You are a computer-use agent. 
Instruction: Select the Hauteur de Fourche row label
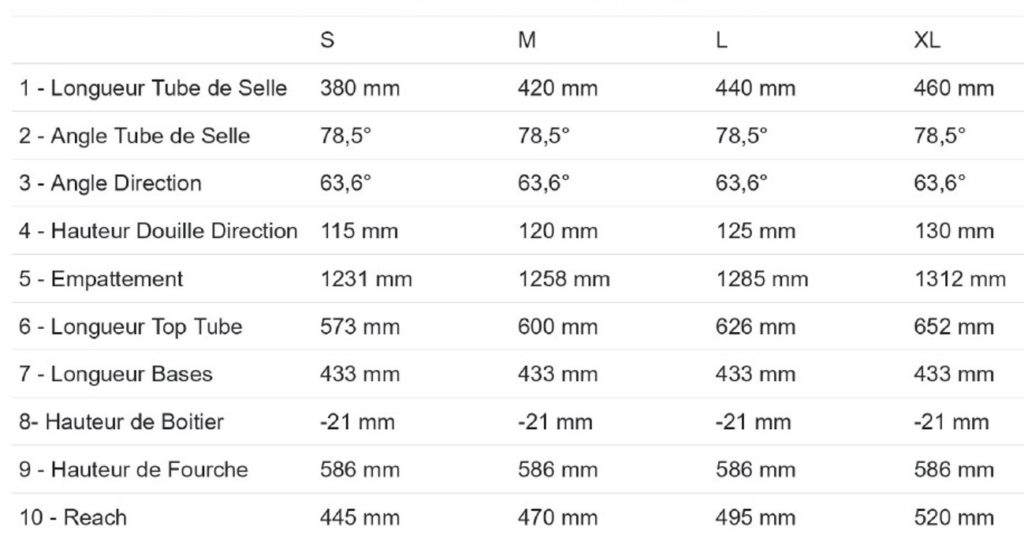(133, 470)
